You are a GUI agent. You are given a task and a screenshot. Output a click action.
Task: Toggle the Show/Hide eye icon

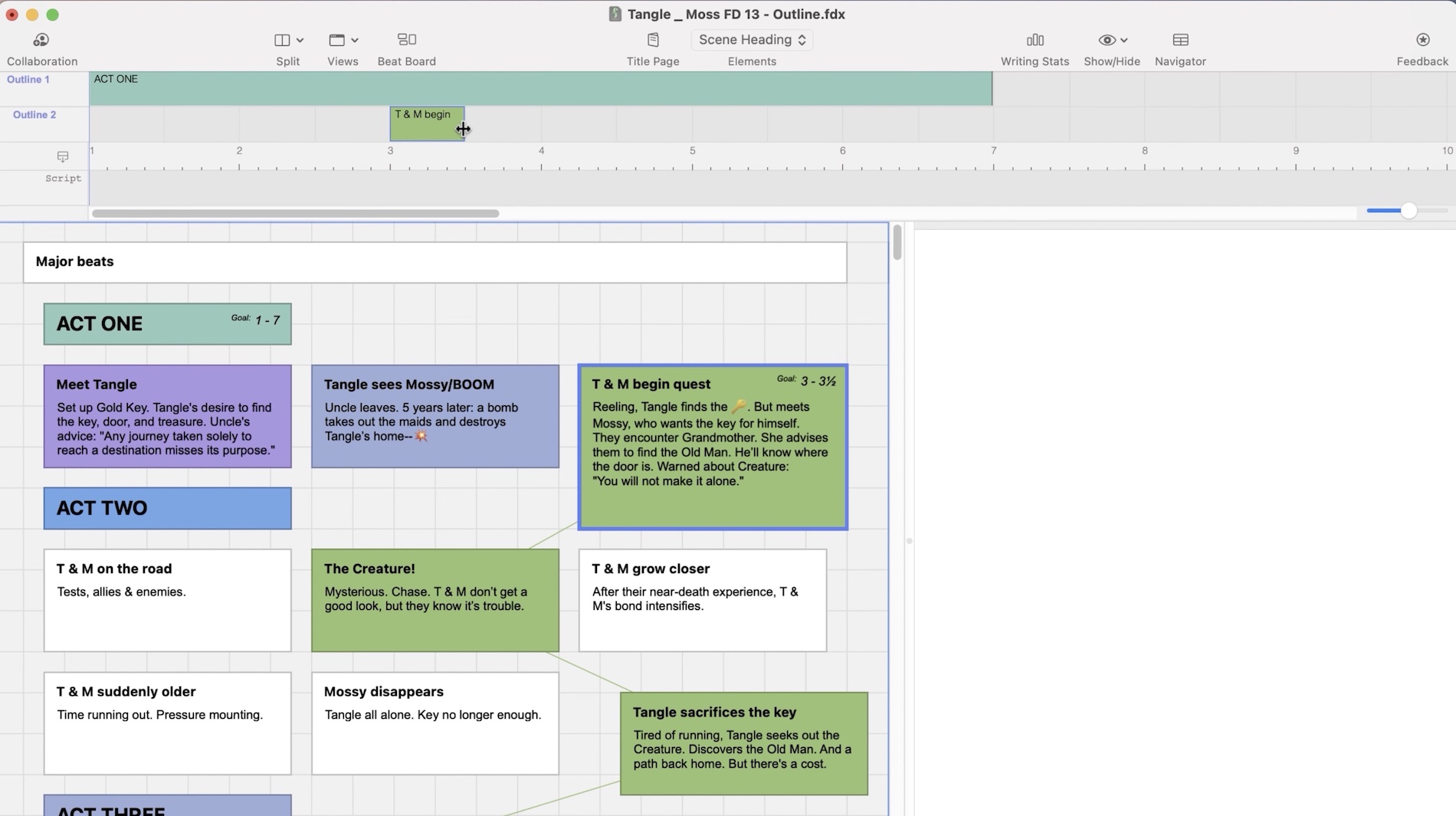(x=1107, y=40)
